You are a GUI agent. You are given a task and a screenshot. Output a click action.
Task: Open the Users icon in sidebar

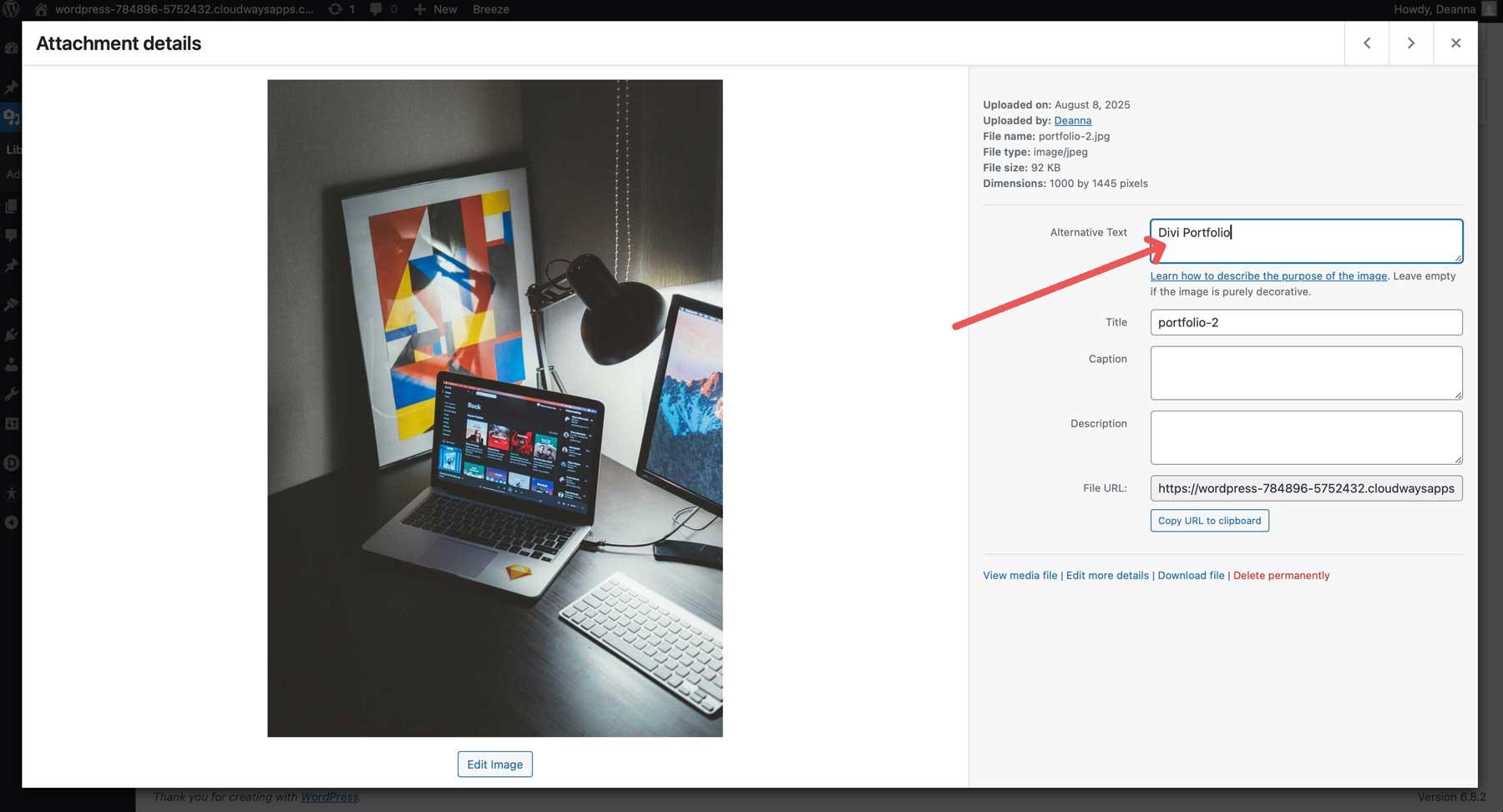point(12,365)
